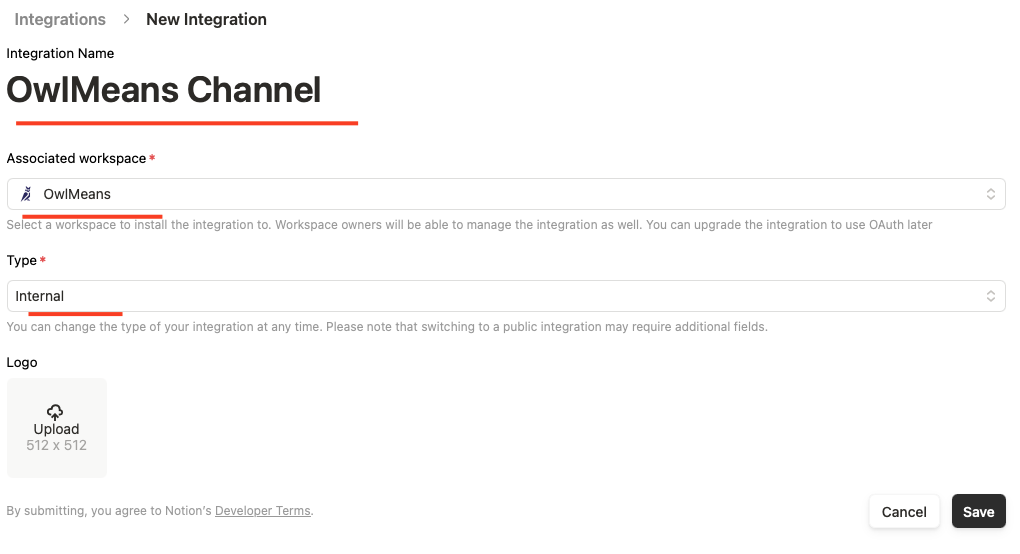
Task: Toggle the Associated workspace up-down chevron arrows
Action: (x=990, y=194)
